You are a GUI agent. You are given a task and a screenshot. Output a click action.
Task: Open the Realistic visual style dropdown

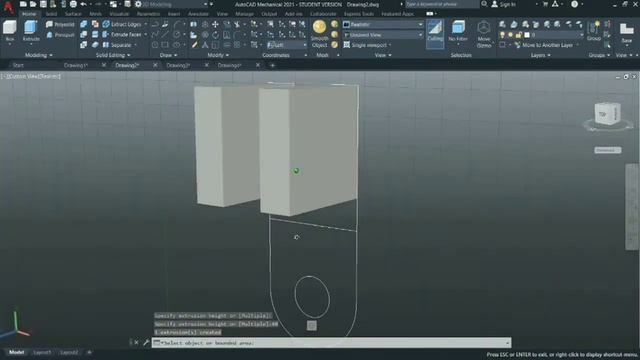pos(382,24)
